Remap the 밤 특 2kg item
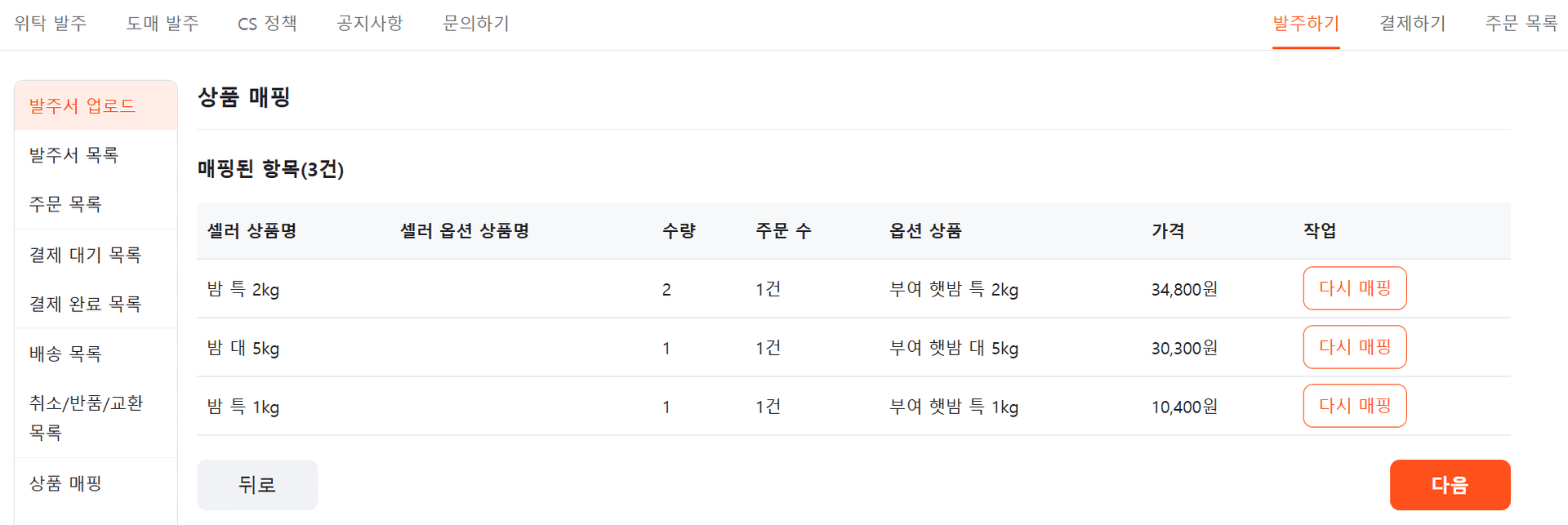Screen dimensions: 1568x525 click(x=1354, y=288)
